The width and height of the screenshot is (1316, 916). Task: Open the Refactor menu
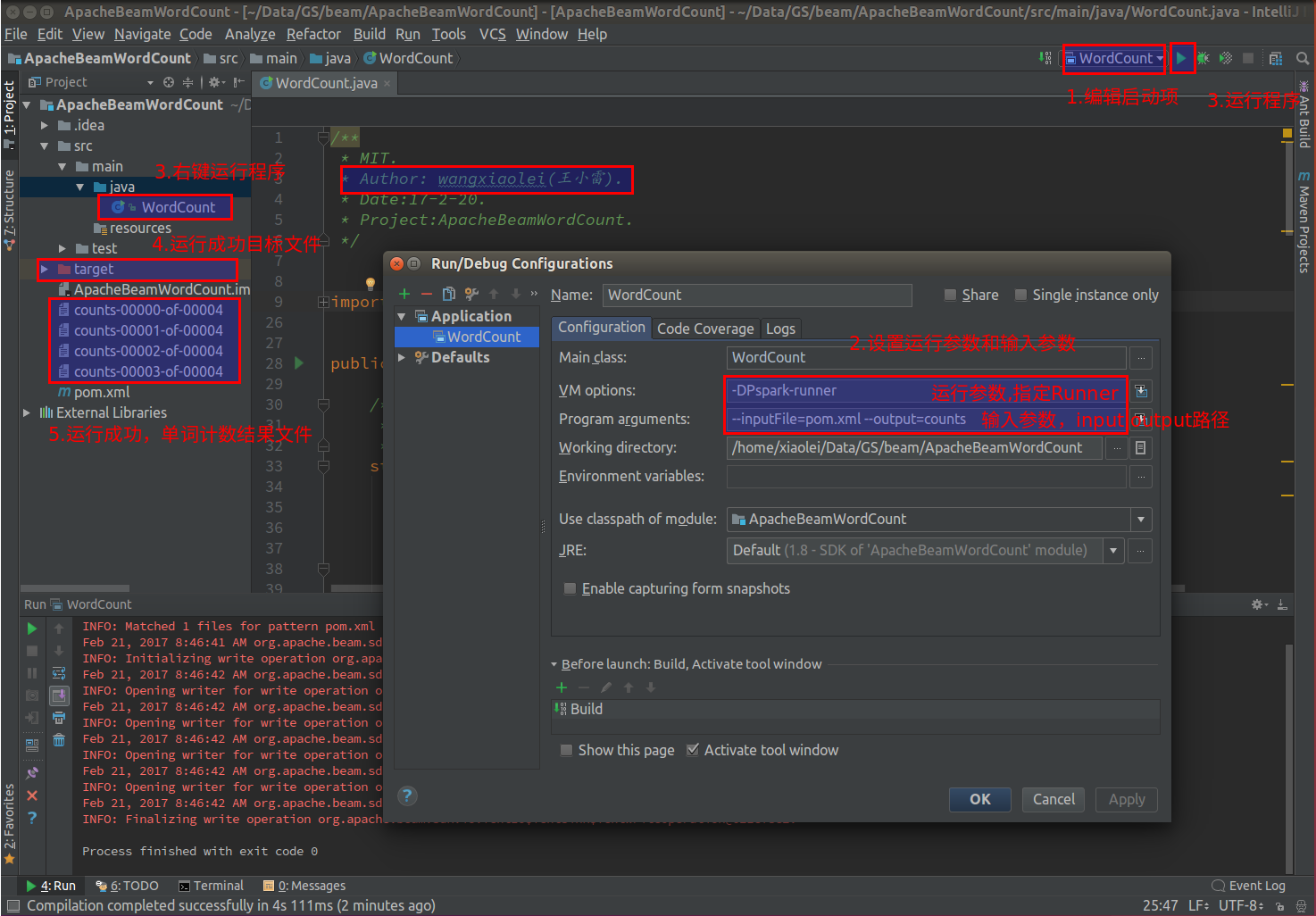pyautogui.click(x=313, y=34)
